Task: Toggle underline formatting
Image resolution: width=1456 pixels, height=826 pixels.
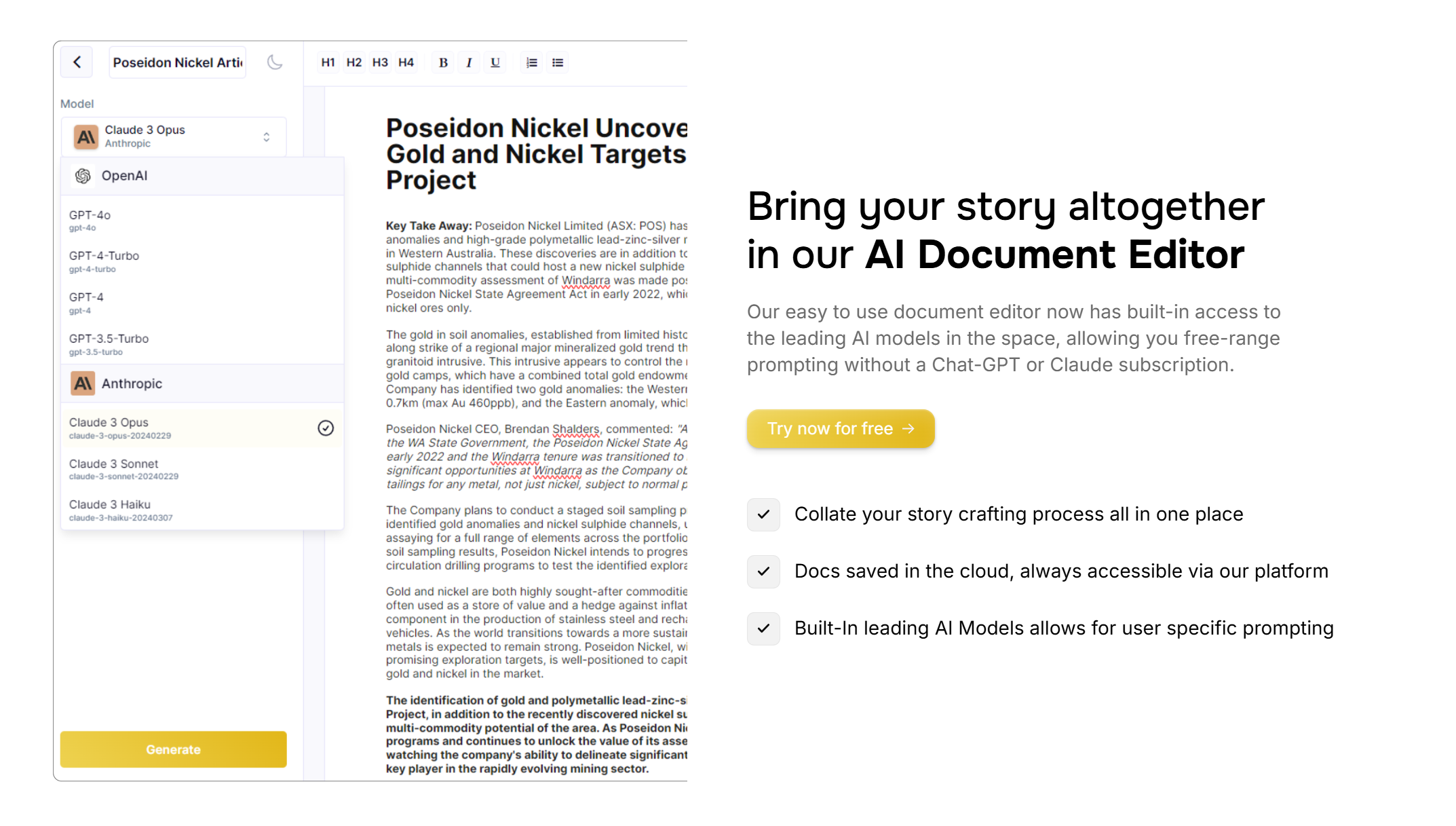Action: pos(495,62)
